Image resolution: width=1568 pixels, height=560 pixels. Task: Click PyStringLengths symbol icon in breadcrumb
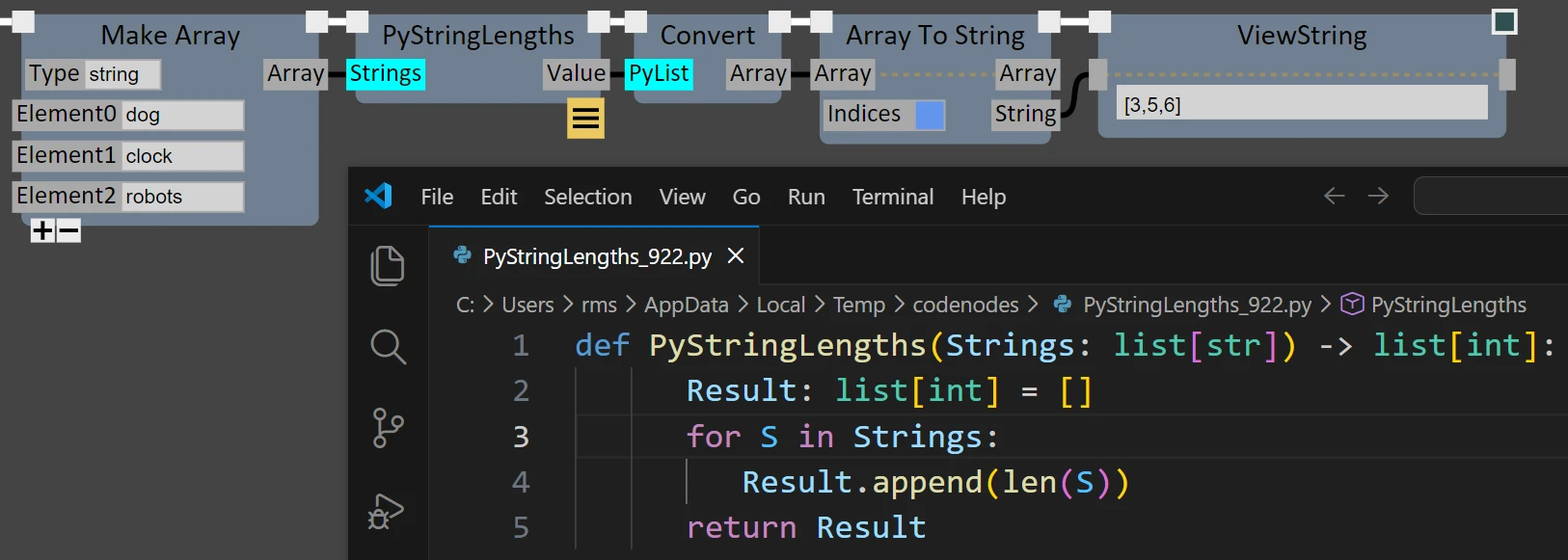pos(1352,304)
